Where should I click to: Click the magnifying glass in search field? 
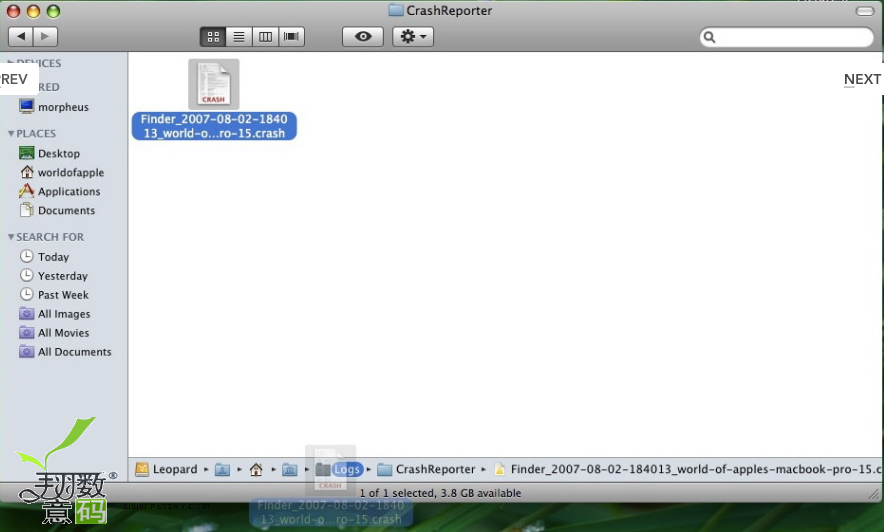coord(709,37)
